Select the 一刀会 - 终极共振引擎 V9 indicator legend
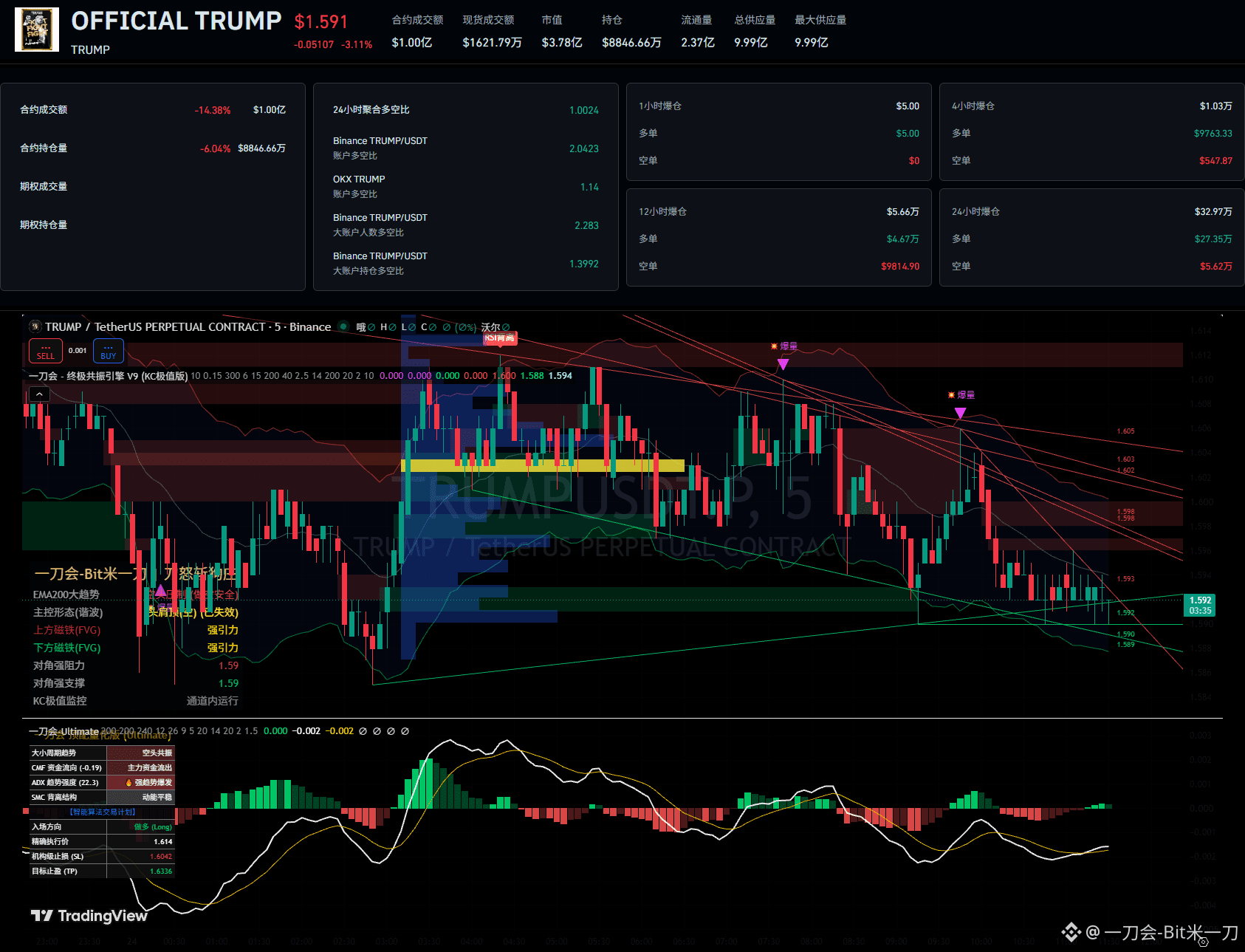Screen dimensions: 1245x952 pyautogui.click(x=109, y=376)
